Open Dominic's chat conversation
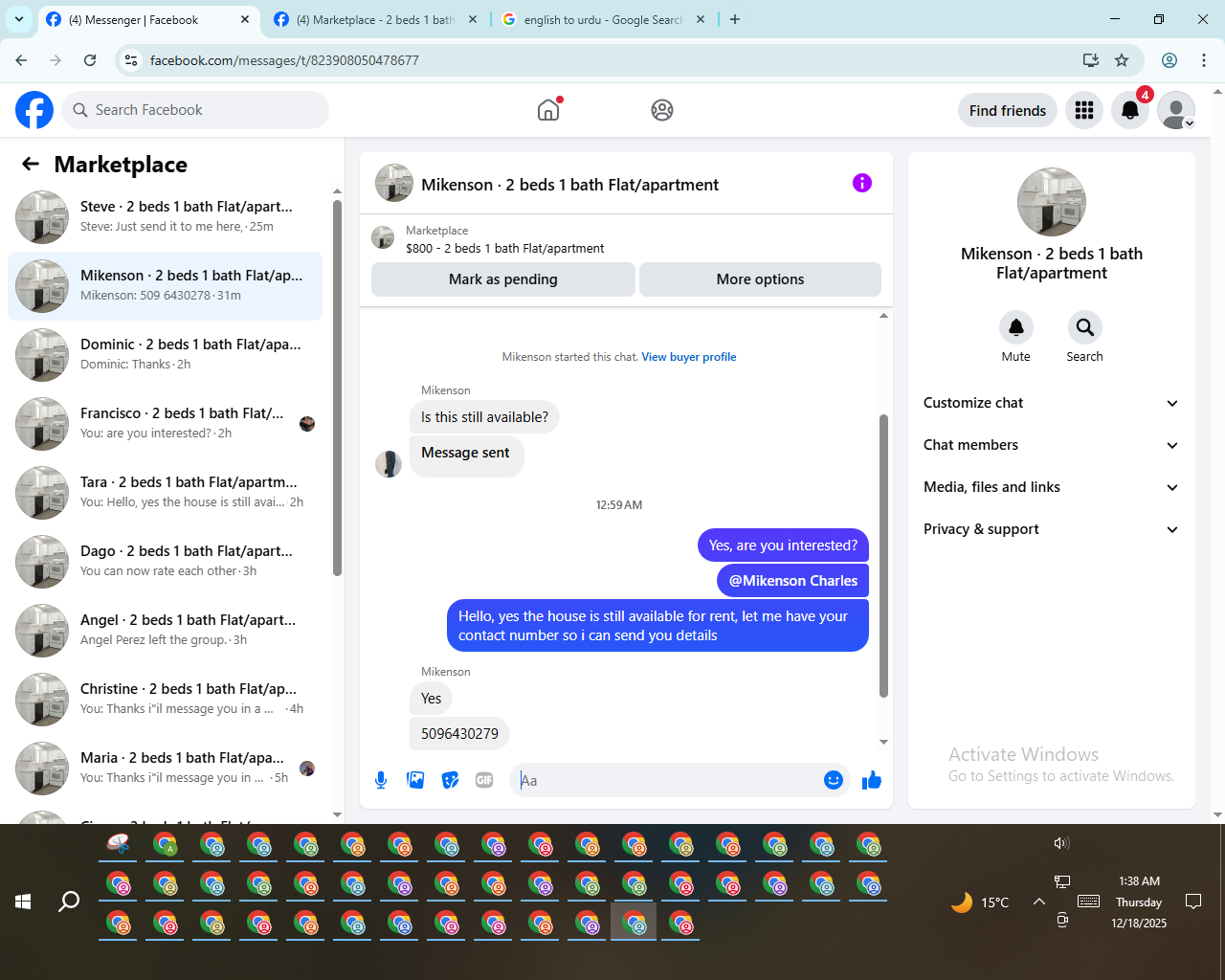The width and height of the screenshot is (1225, 980). (165, 355)
